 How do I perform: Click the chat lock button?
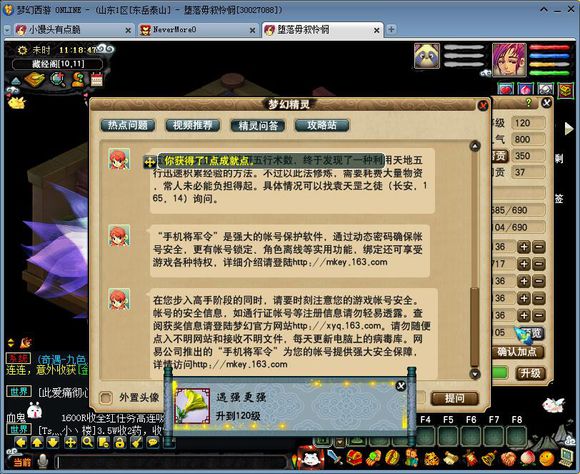[119, 442]
